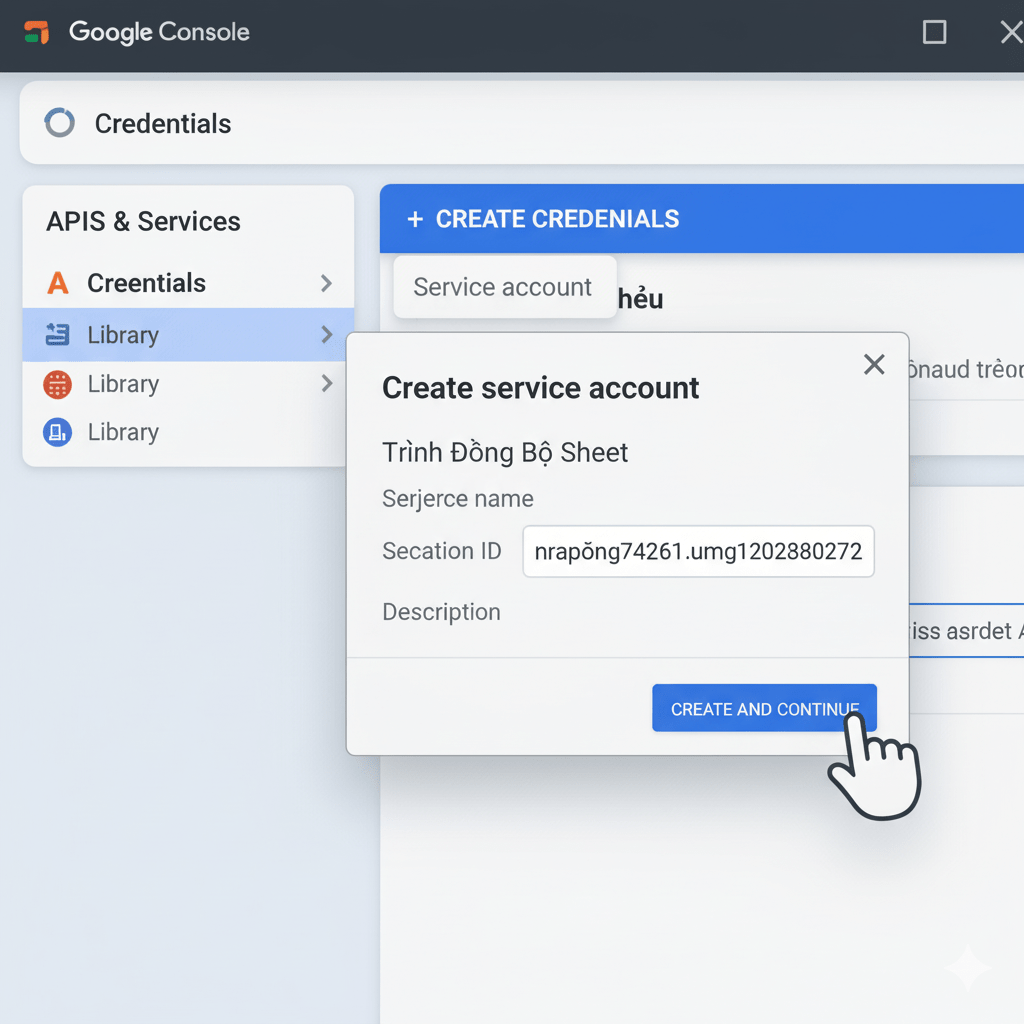Viewport: 1024px width, 1024px height.
Task: Expand the red Library entry chevron
Action: (x=326, y=384)
